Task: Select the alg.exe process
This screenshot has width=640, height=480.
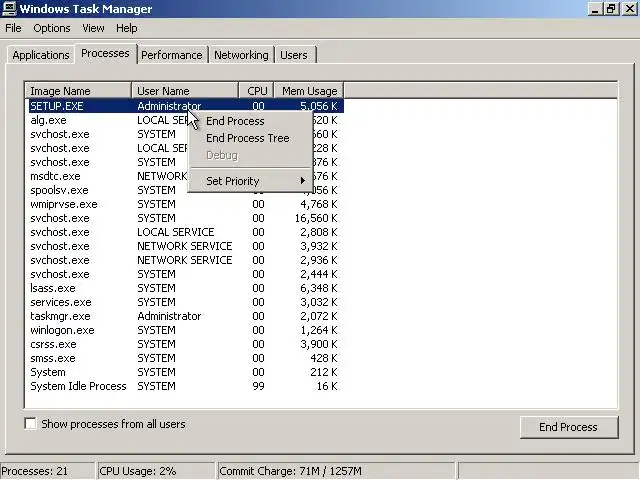Action: [x=48, y=120]
